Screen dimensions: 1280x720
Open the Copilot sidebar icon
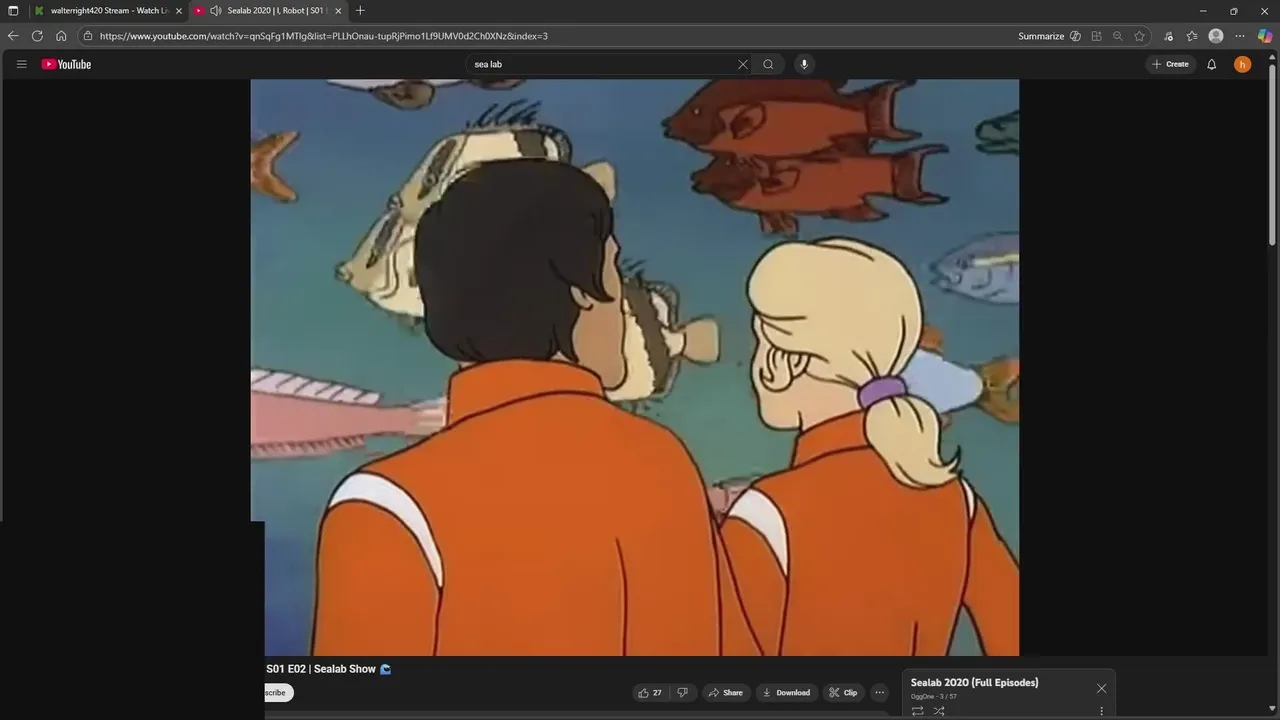(x=1265, y=36)
